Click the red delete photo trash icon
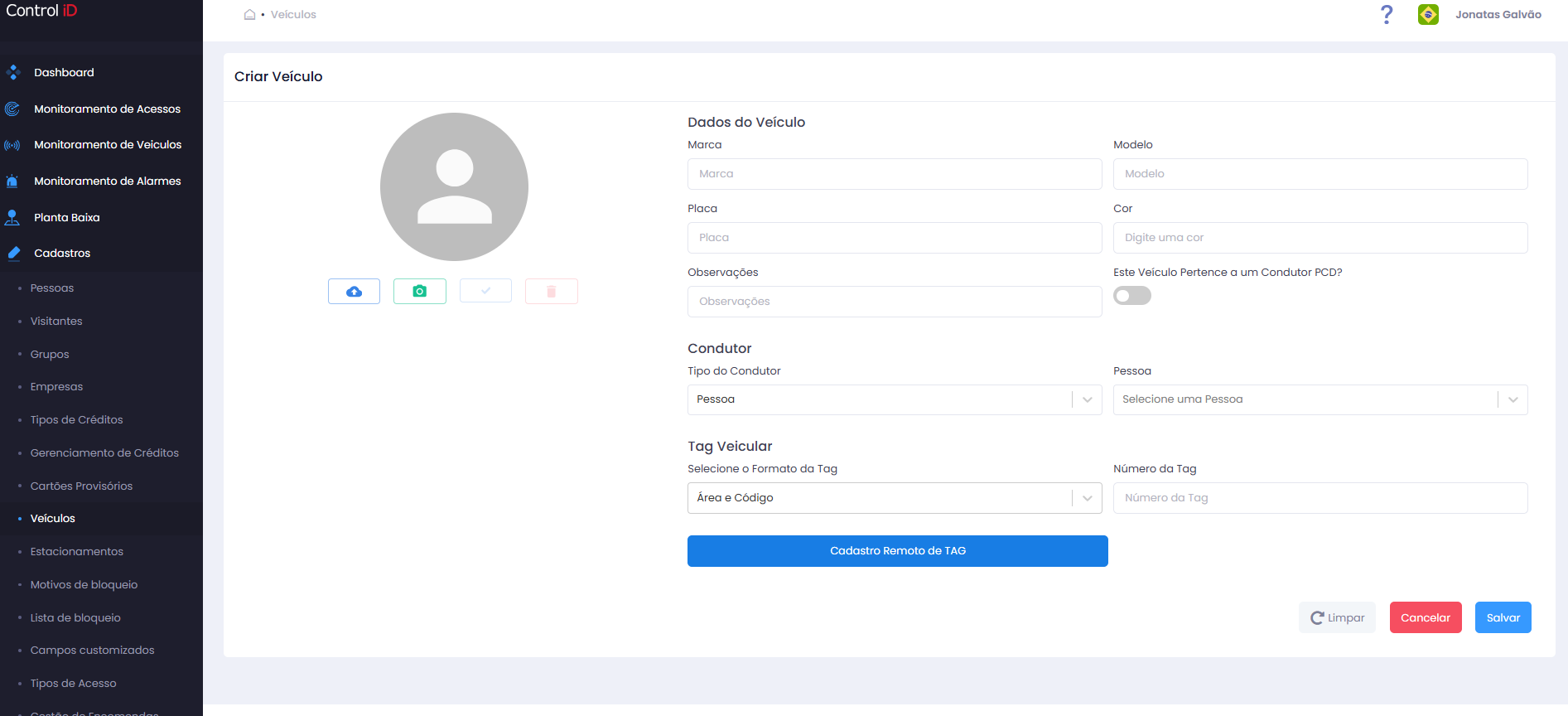 (552, 292)
